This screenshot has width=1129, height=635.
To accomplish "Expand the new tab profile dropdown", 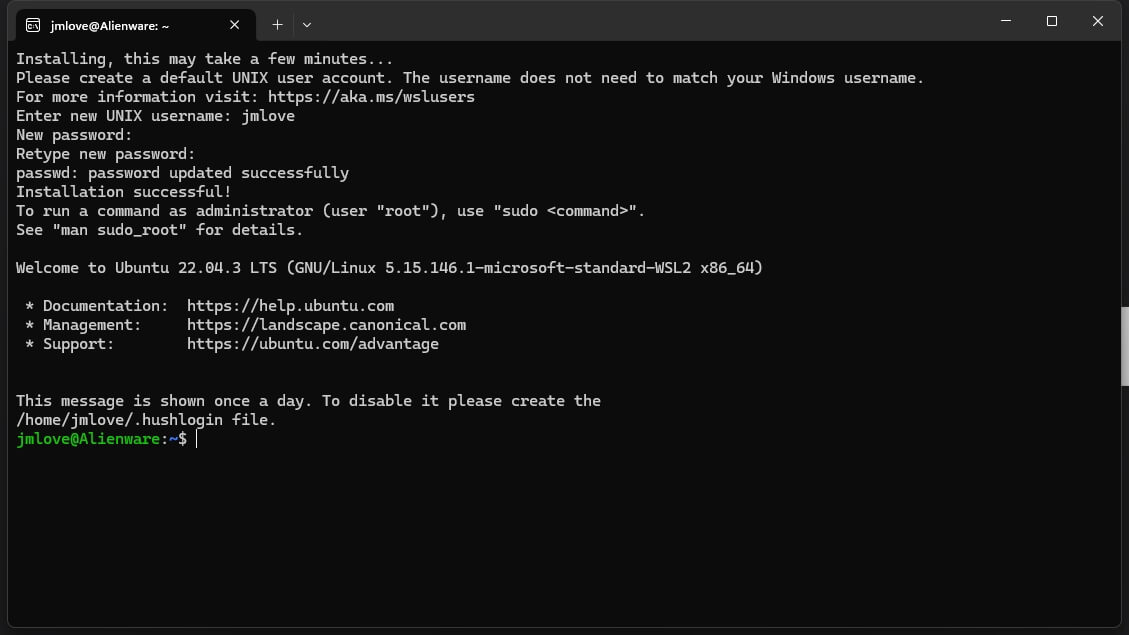I will point(307,25).
